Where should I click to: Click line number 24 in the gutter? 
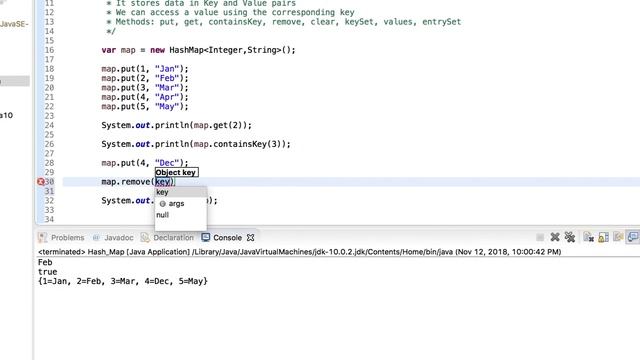(x=49, y=125)
